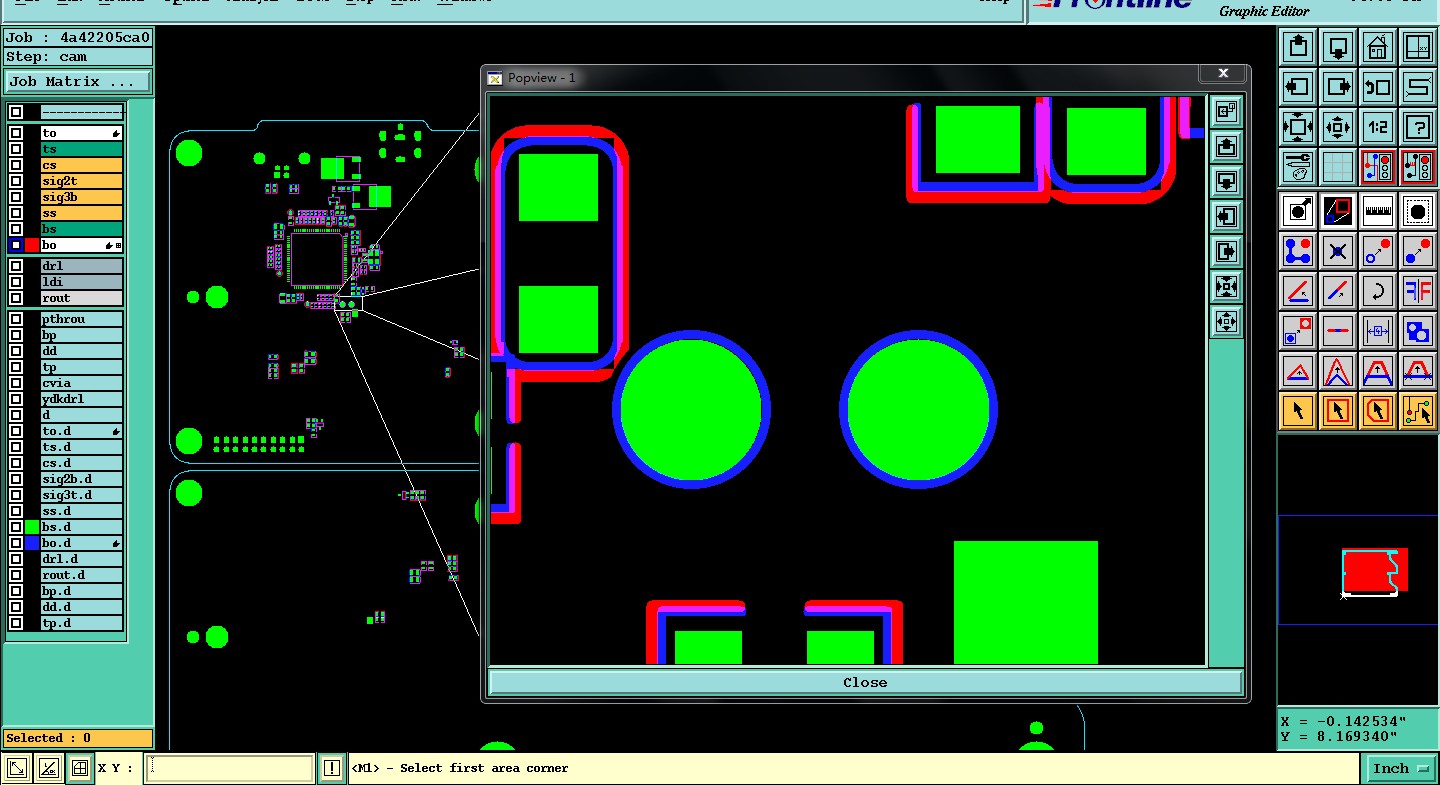Select layer name to.d in layer list
This screenshot has width=1440, height=785.
[x=81, y=431]
